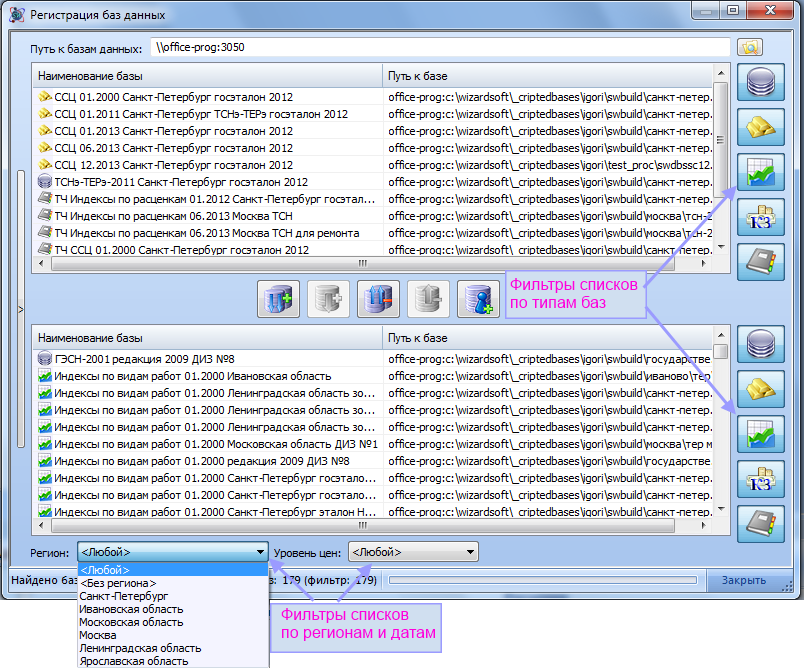The height and width of the screenshot is (668, 804).
Task: Click the Закрыть button
Action: (743, 580)
